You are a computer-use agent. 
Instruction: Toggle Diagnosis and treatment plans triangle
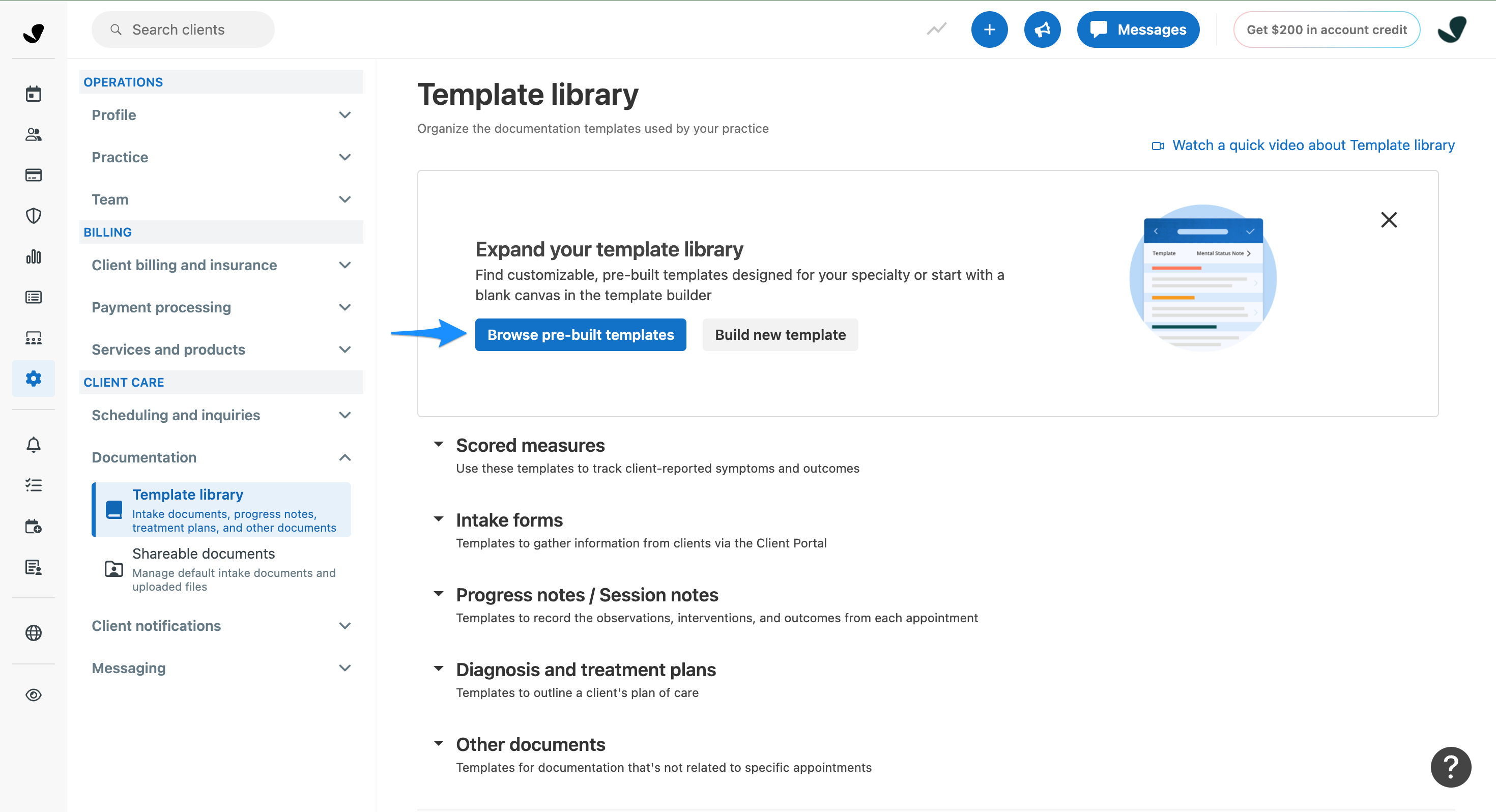click(x=439, y=669)
